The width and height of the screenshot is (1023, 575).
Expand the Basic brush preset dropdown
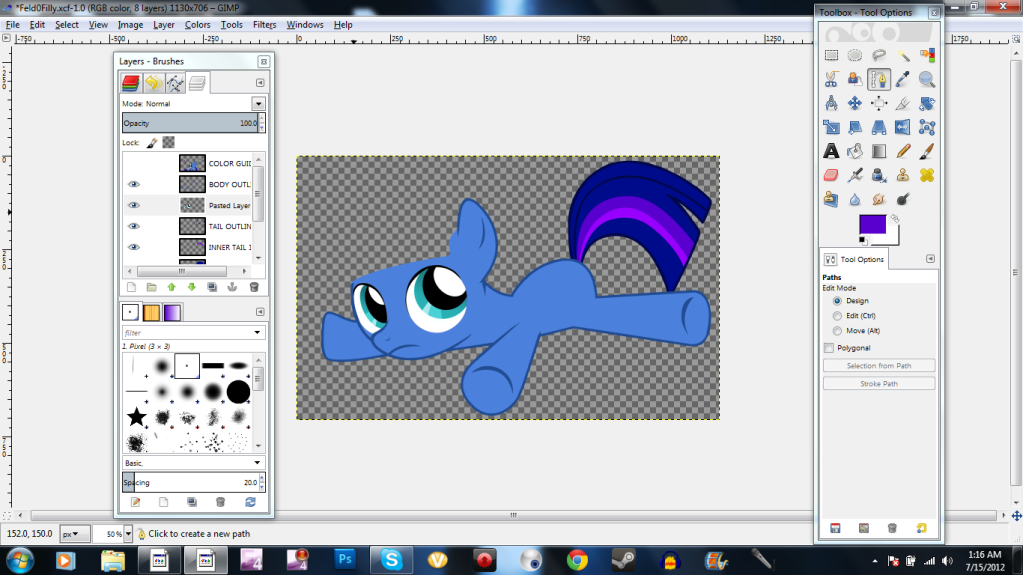point(258,463)
